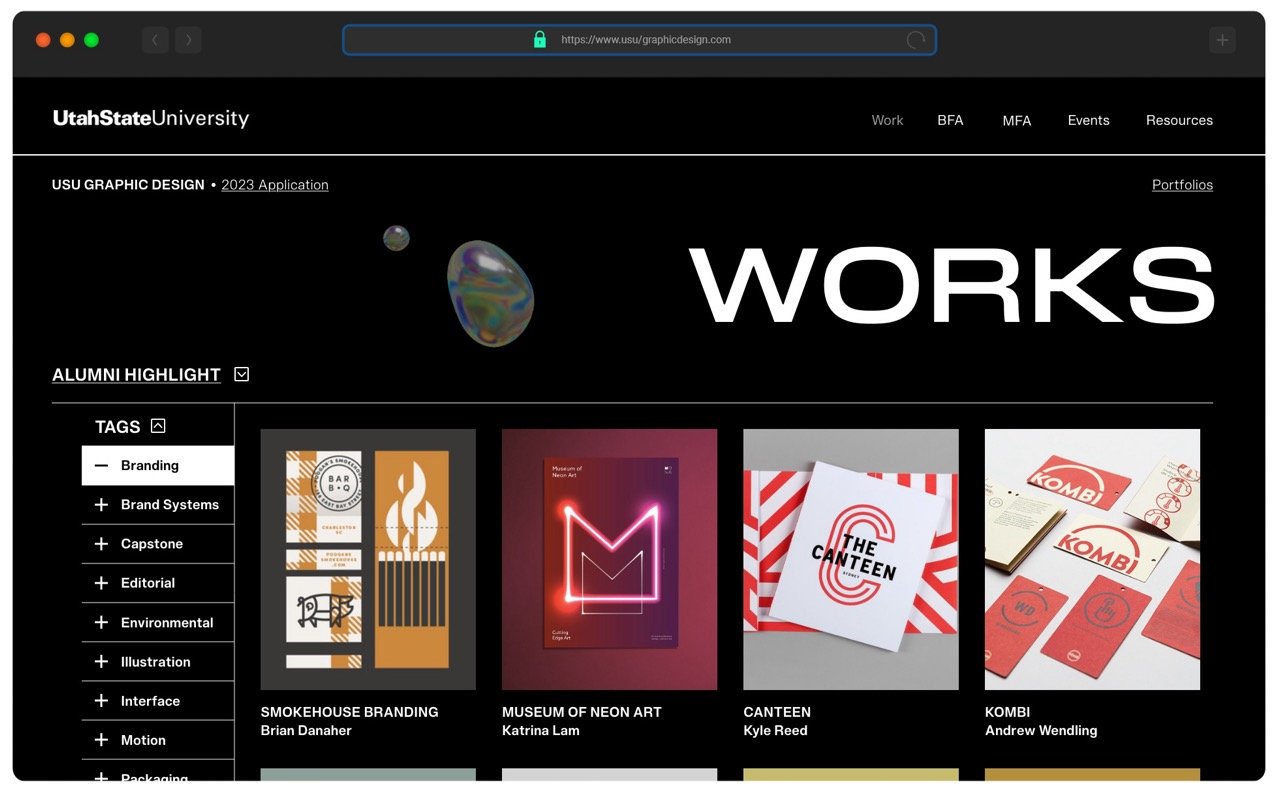Open the Events nav item

point(1088,120)
